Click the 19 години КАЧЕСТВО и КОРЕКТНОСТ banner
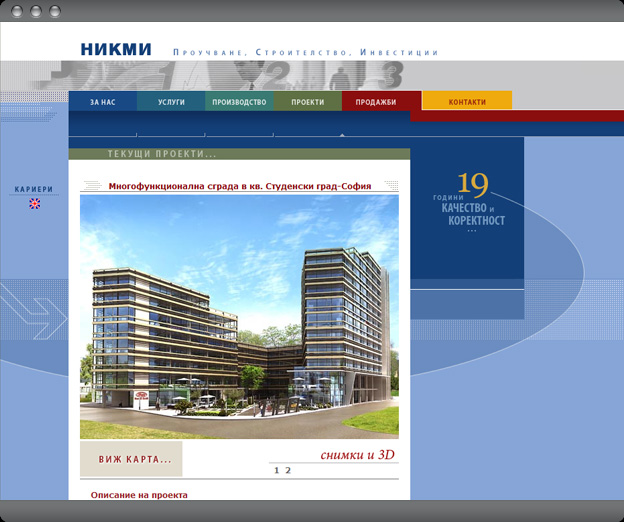624x522 pixels. click(x=468, y=203)
